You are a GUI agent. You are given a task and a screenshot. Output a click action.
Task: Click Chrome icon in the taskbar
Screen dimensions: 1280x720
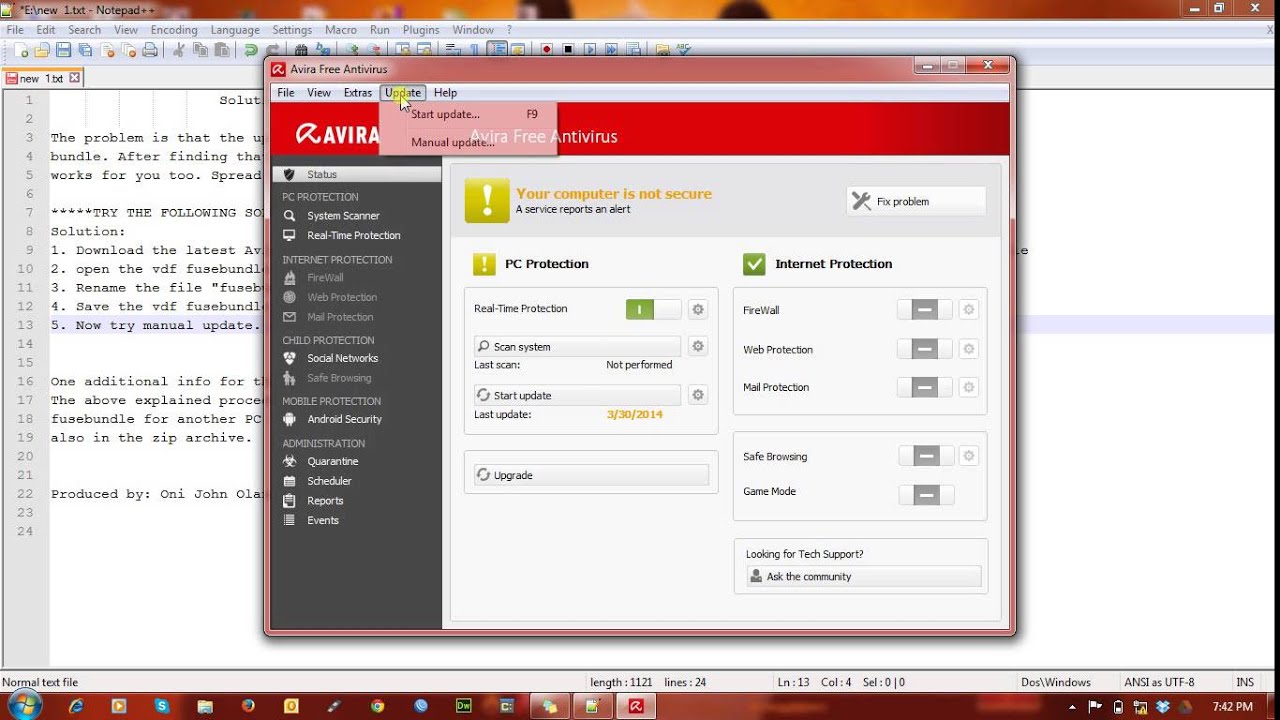tap(377, 706)
